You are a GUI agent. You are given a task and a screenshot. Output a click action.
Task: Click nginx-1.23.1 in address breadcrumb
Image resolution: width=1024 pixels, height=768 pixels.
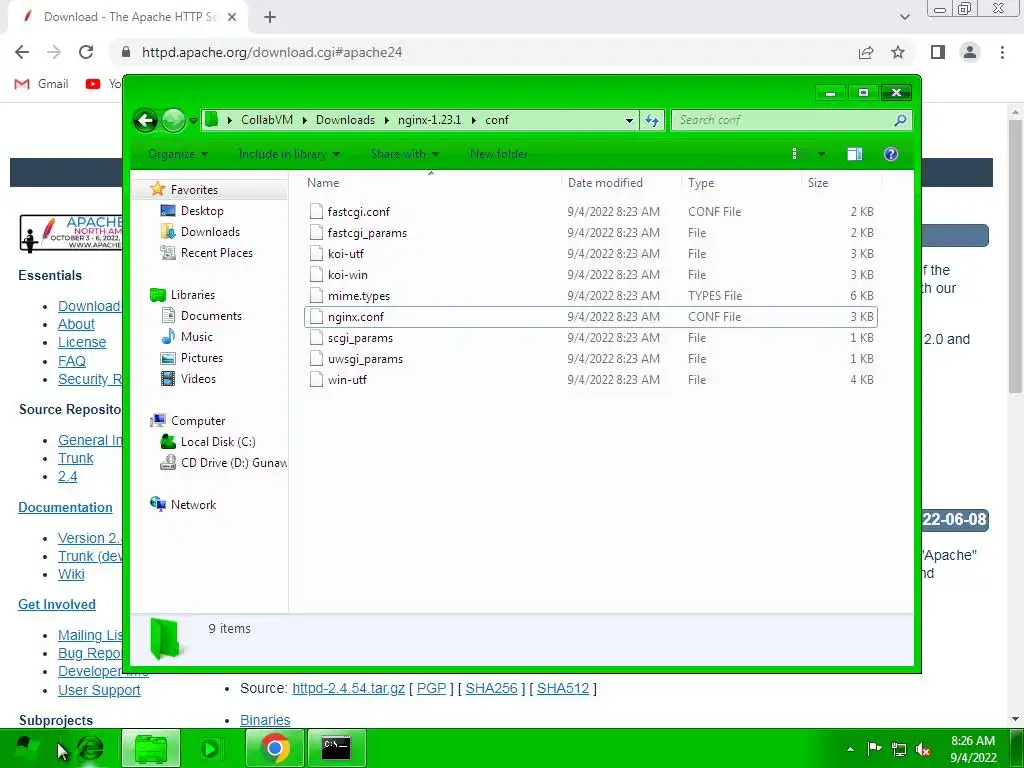coord(429,120)
